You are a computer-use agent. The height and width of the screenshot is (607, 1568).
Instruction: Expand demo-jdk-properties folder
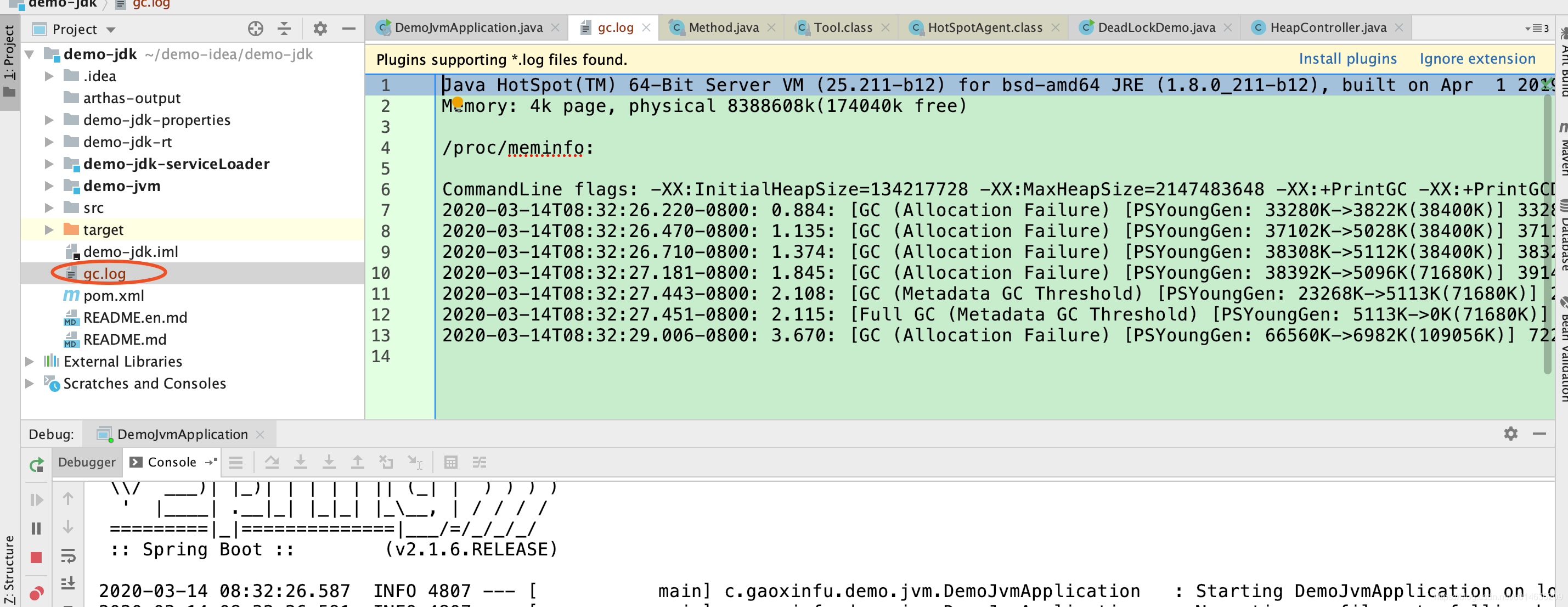pyautogui.click(x=49, y=120)
